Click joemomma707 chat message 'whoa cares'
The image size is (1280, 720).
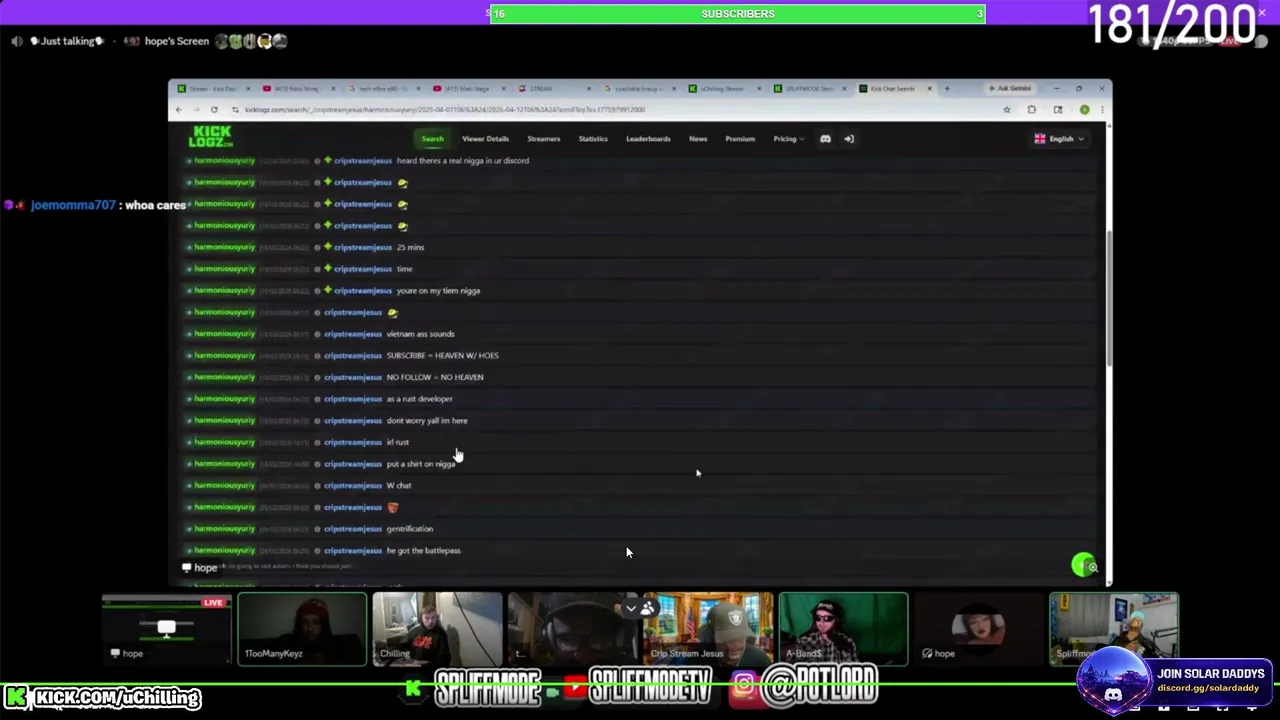(156, 205)
